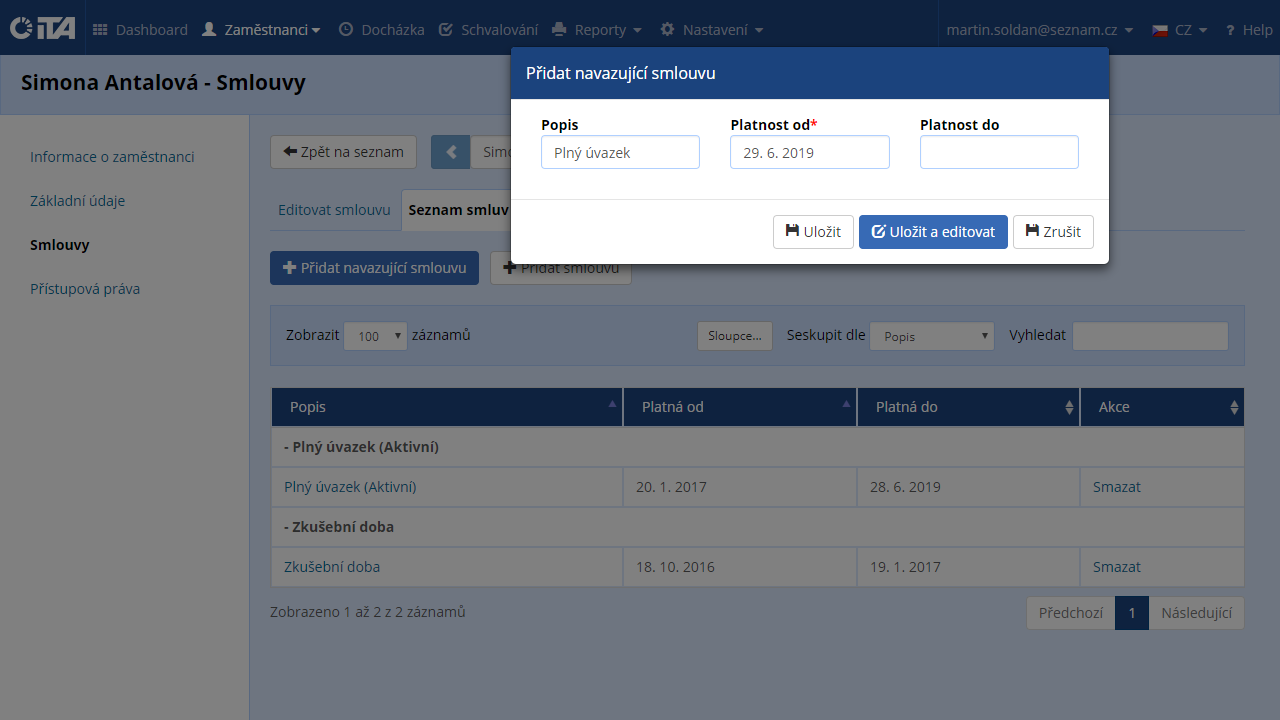Viewport: 1280px width, 720px height.
Task: Select Přístupová práva in sidebar
Action: (85, 289)
